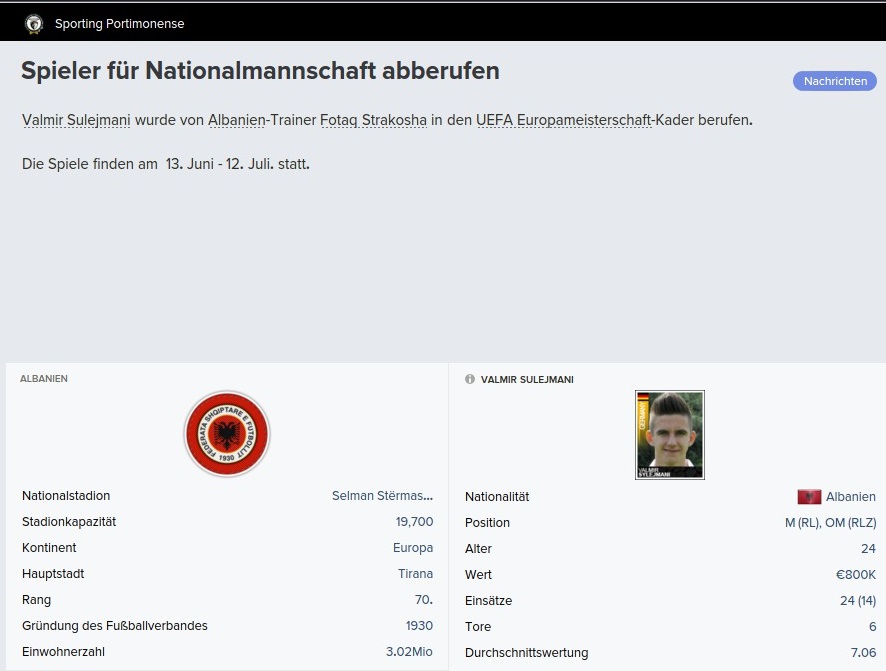Click the Albanian flag icon next to Nationalität
Screen dimensions: 886x671
[809, 497]
